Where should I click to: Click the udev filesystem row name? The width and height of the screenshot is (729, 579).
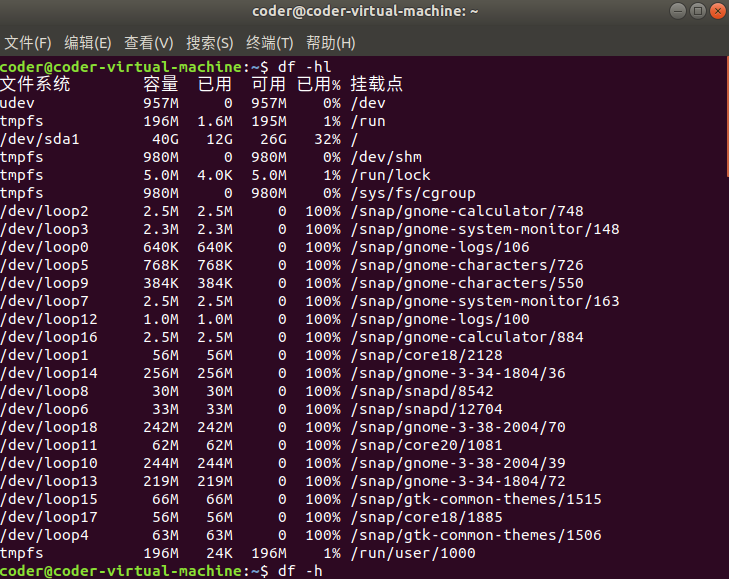point(17,103)
